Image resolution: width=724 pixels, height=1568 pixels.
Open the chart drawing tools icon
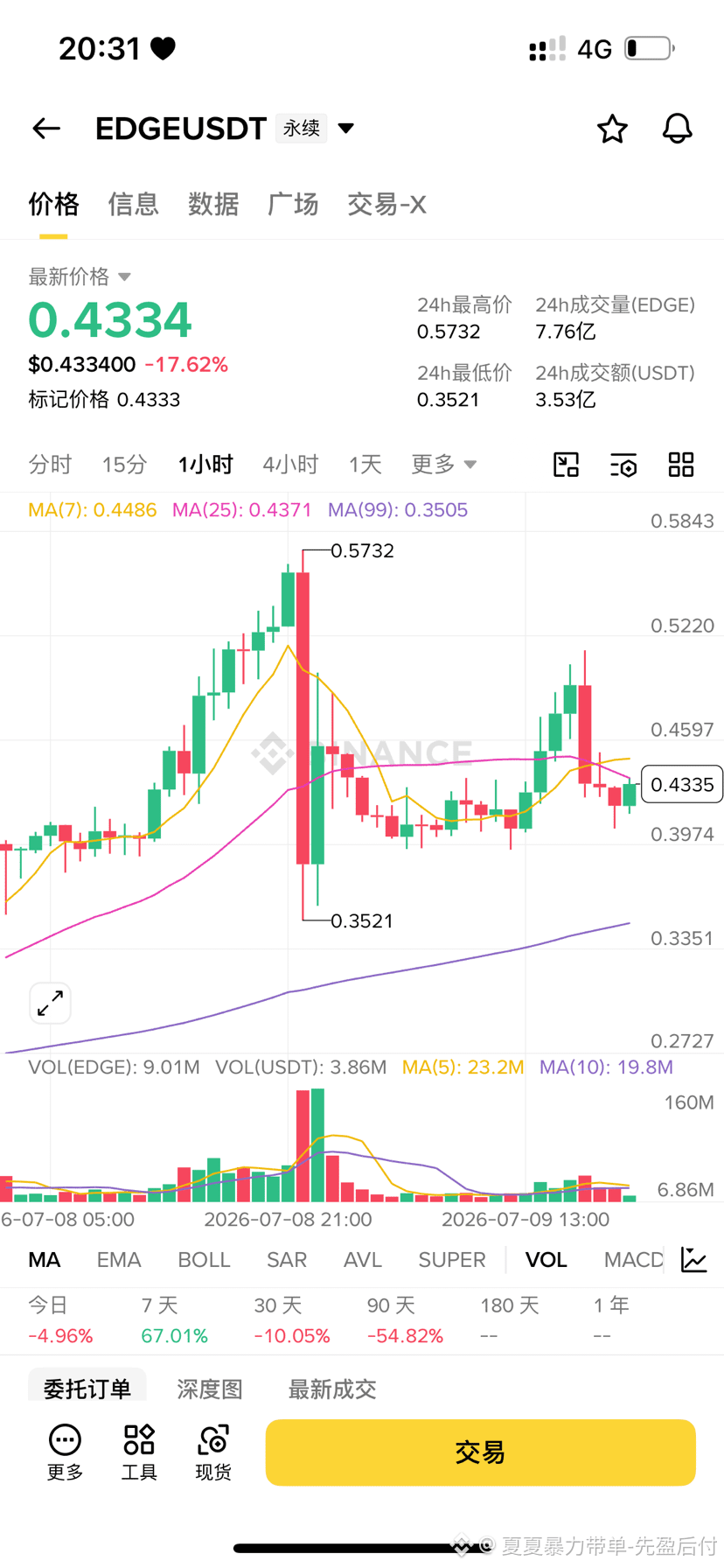coord(567,465)
